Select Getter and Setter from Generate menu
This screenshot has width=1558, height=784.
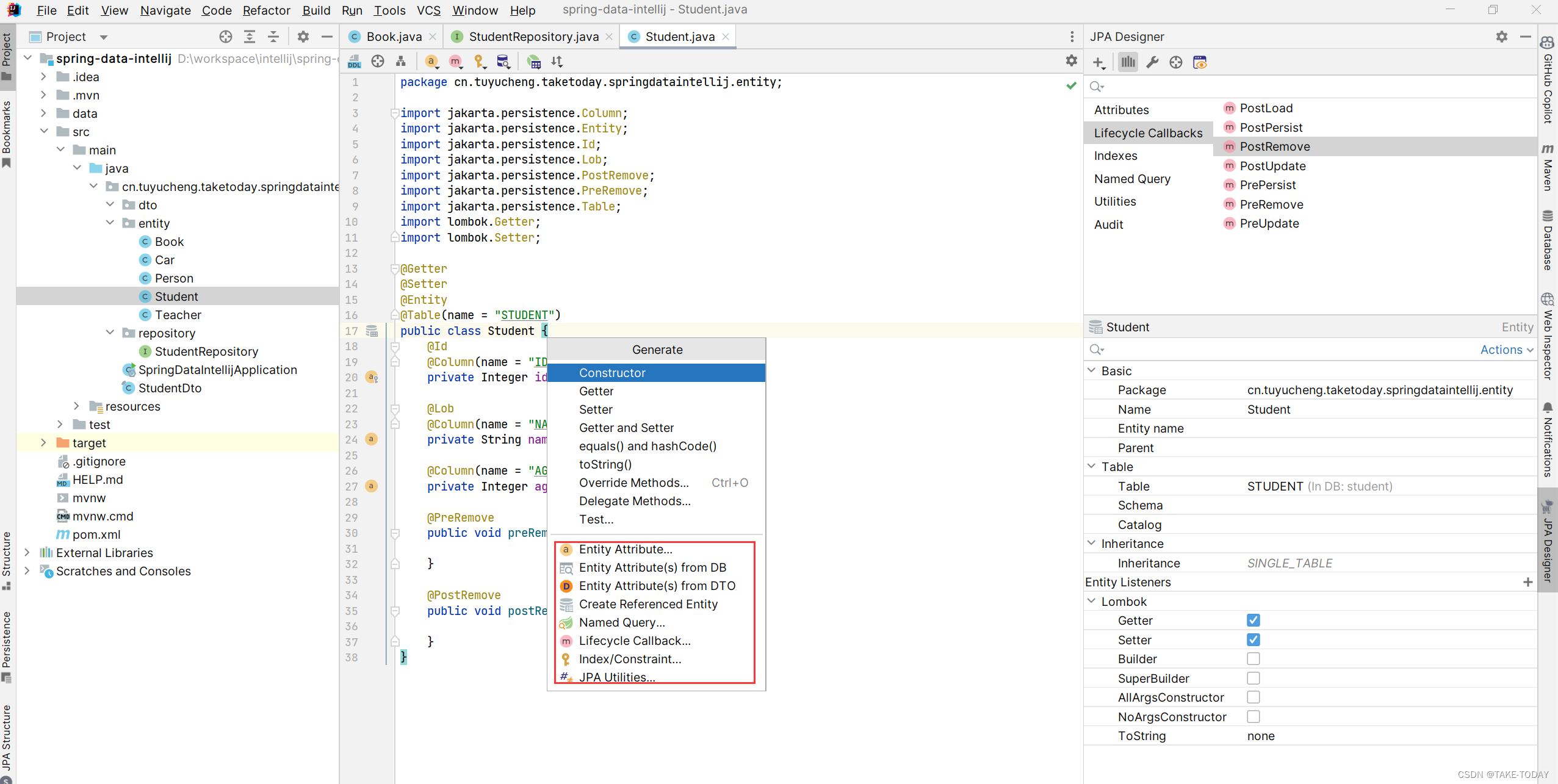click(x=626, y=428)
